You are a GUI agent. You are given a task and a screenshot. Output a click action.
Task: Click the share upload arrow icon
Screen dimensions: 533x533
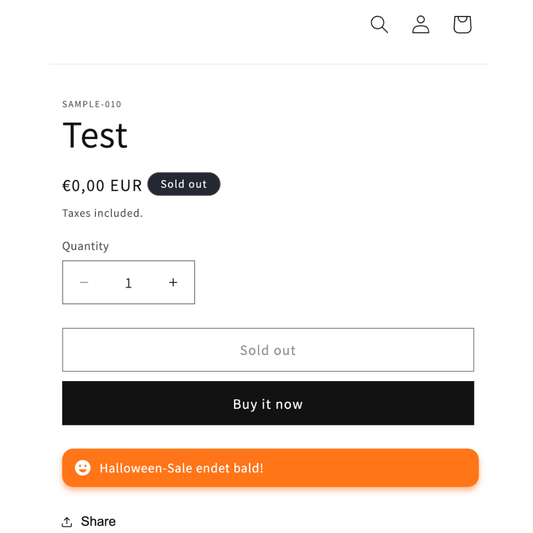(67, 521)
